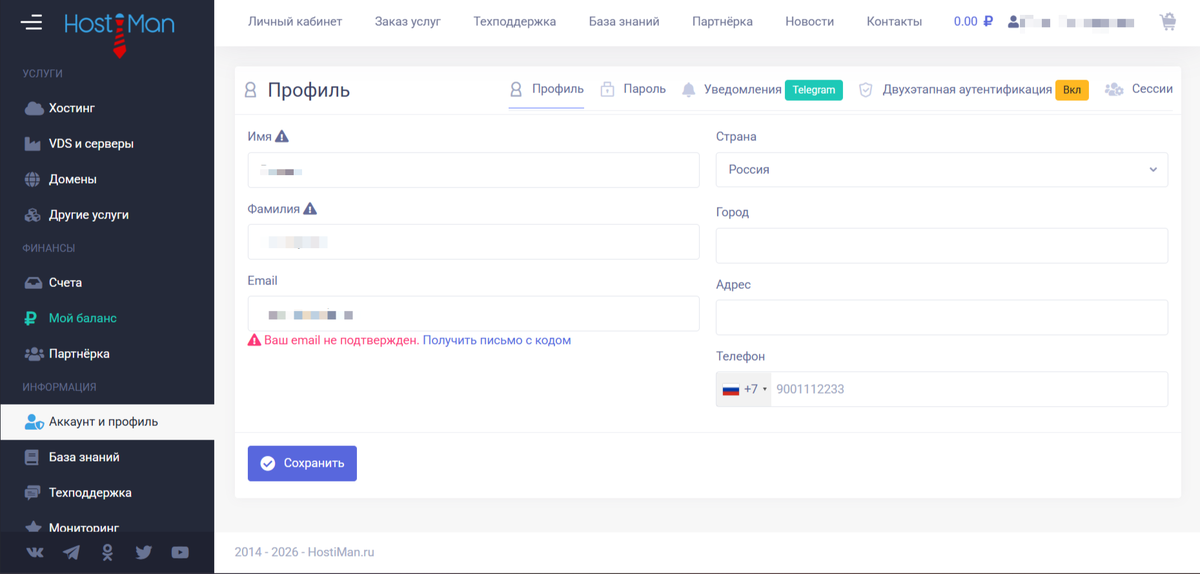Switch to the Пароль tab
The height and width of the screenshot is (574, 1200).
(x=633, y=89)
